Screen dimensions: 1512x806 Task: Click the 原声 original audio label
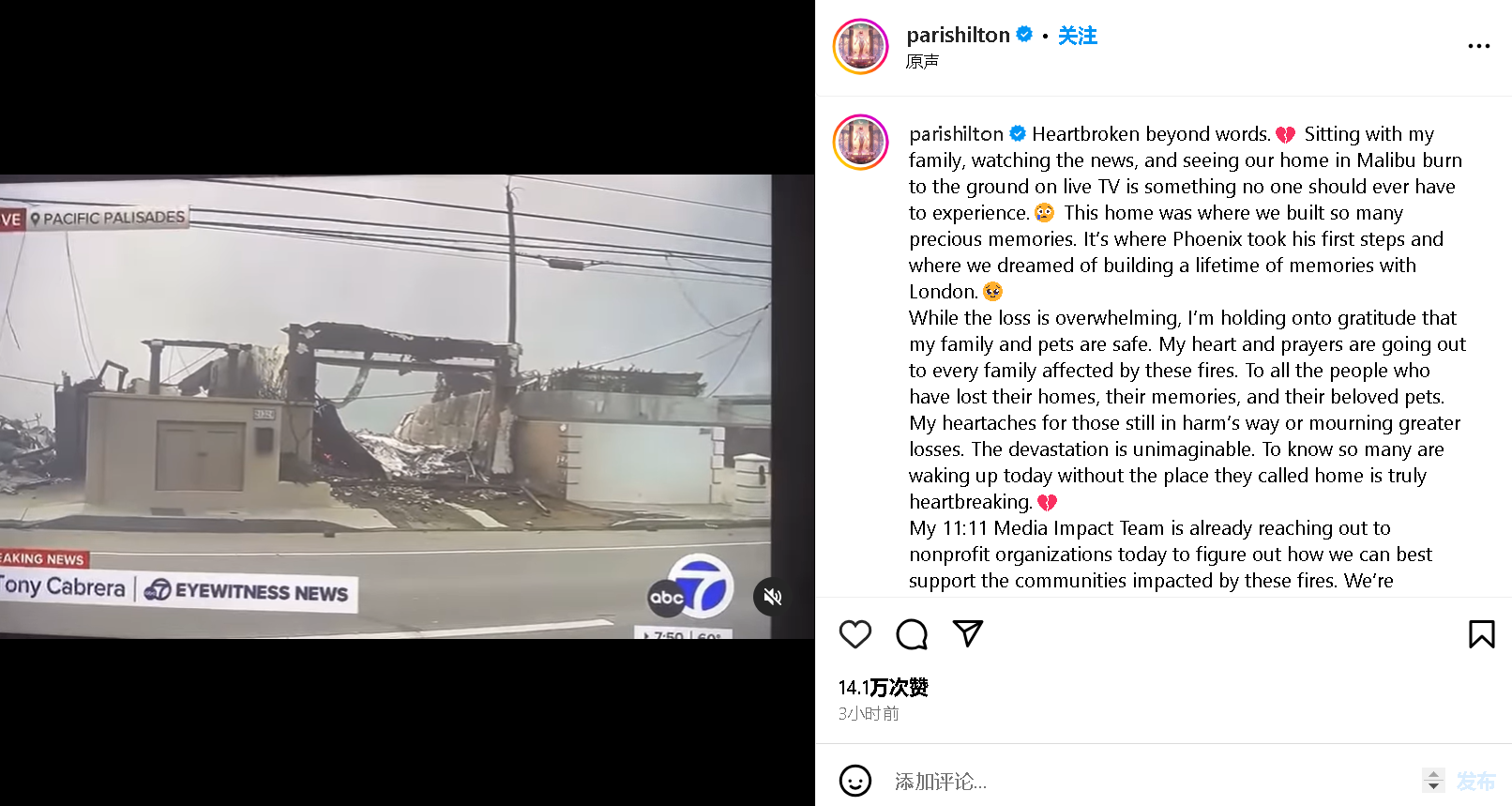tap(922, 62)
